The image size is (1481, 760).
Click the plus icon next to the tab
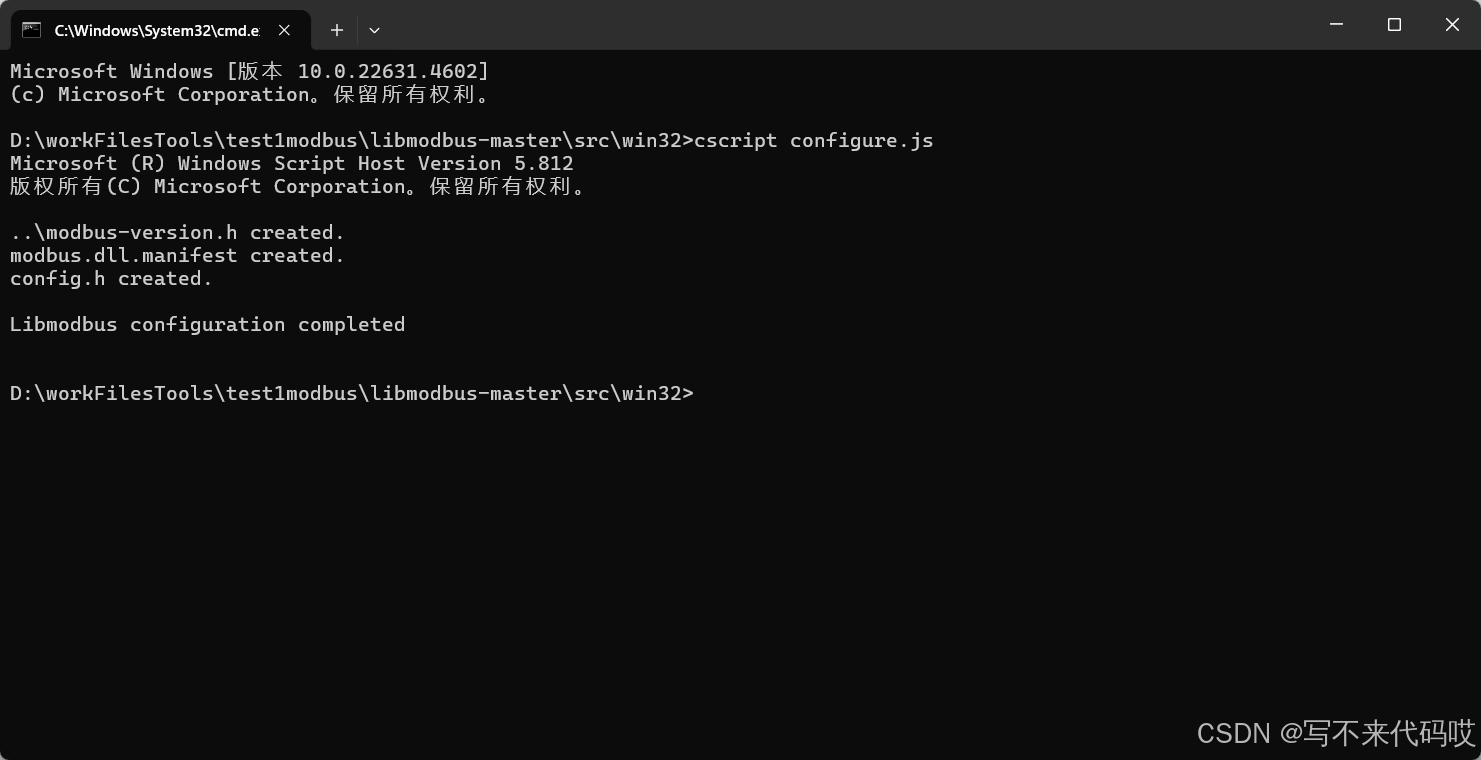[x=336, y=30]
